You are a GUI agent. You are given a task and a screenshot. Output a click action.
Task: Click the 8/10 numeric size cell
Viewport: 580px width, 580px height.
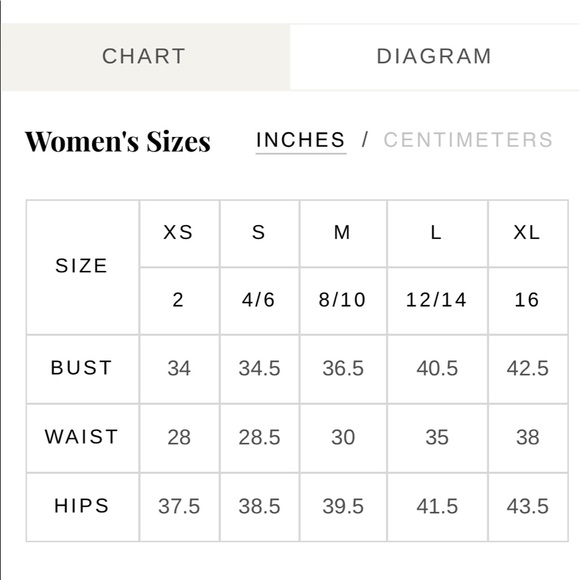pos(343,300)
